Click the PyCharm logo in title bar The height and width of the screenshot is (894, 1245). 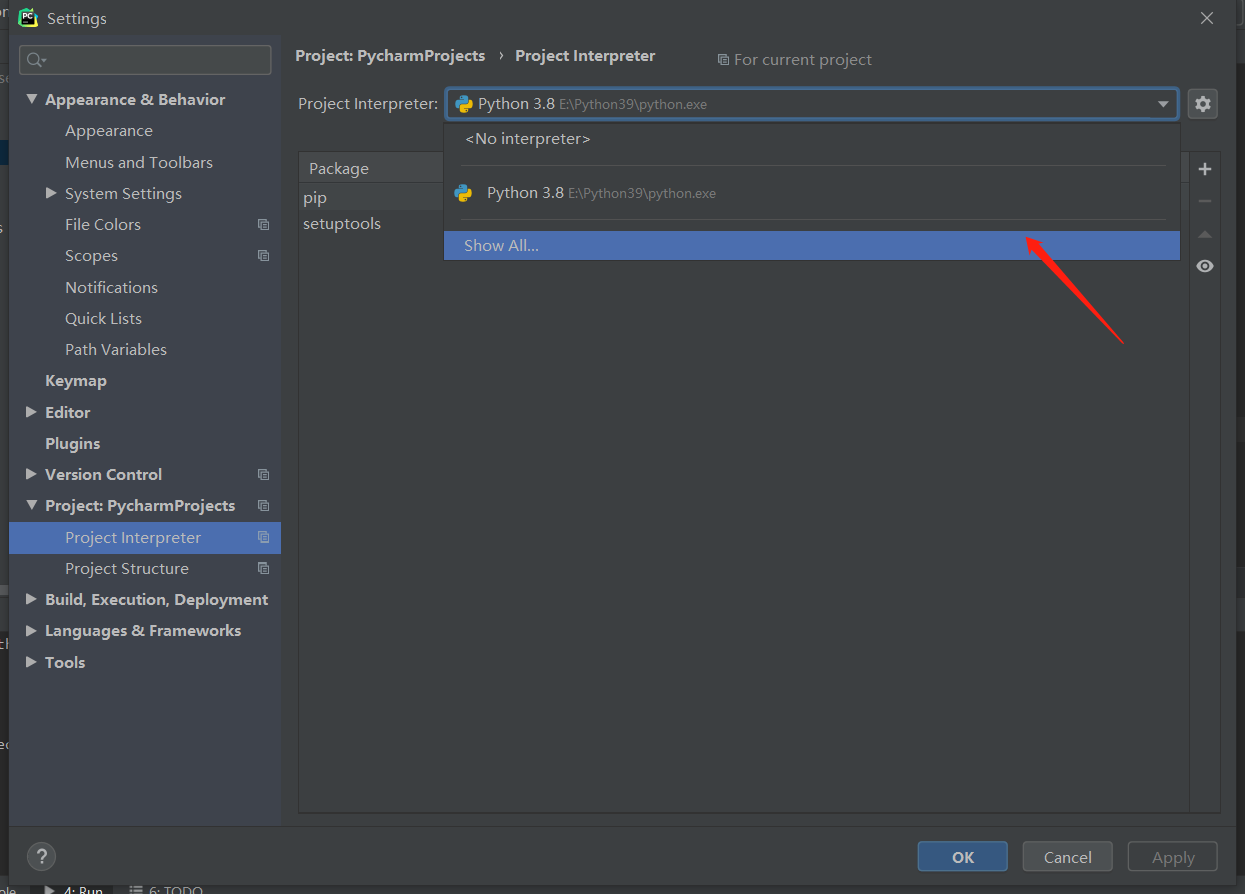28,18
